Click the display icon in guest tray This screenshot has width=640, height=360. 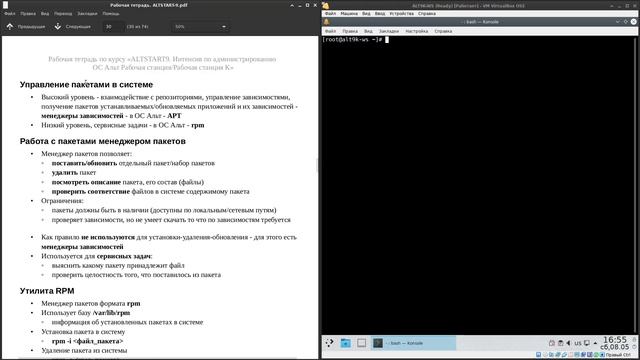pyautogui.click(x=587, y=343)
